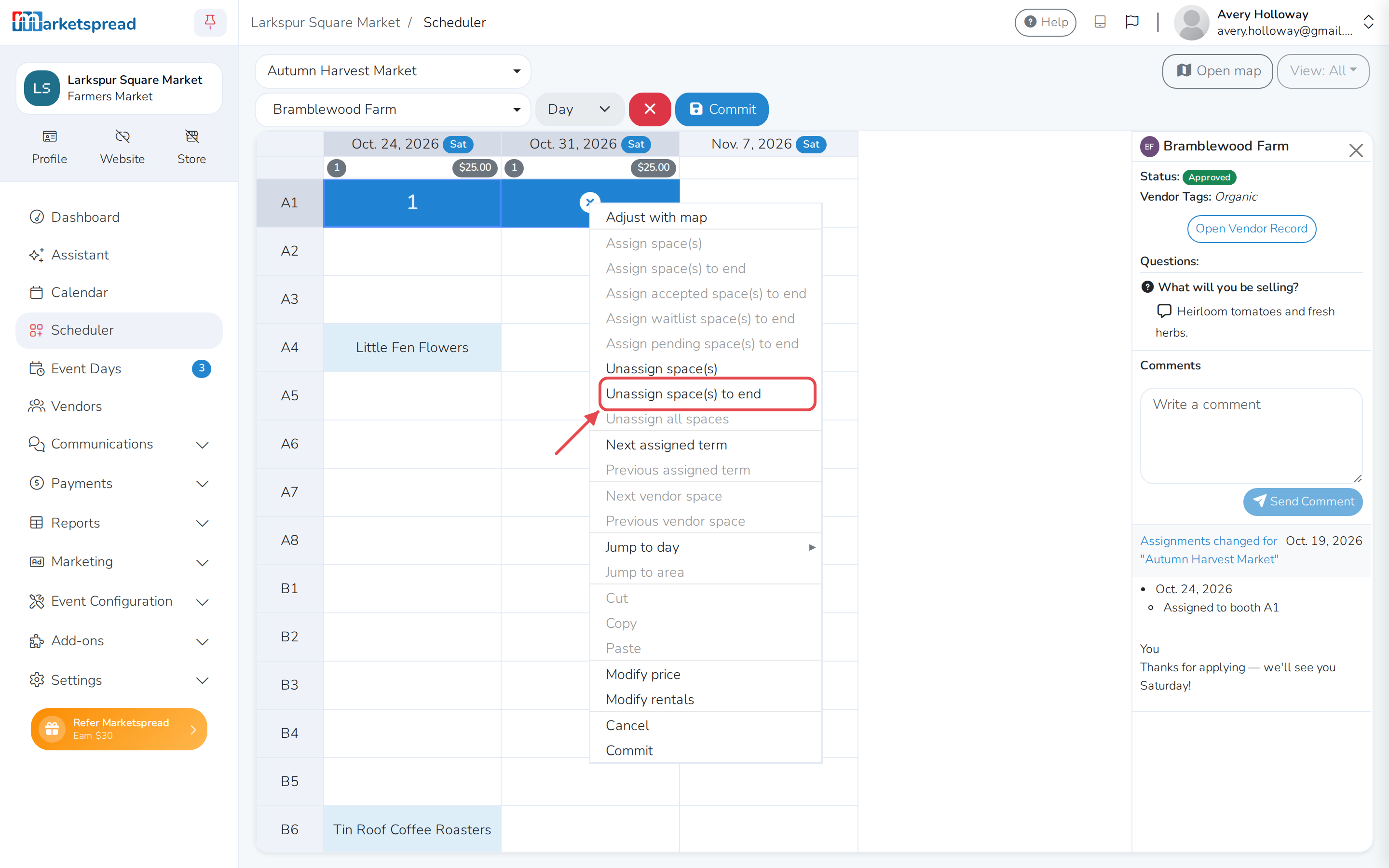
Task: Close the Bramblewood Farm panel
Action: click(x=1356, y=150)
